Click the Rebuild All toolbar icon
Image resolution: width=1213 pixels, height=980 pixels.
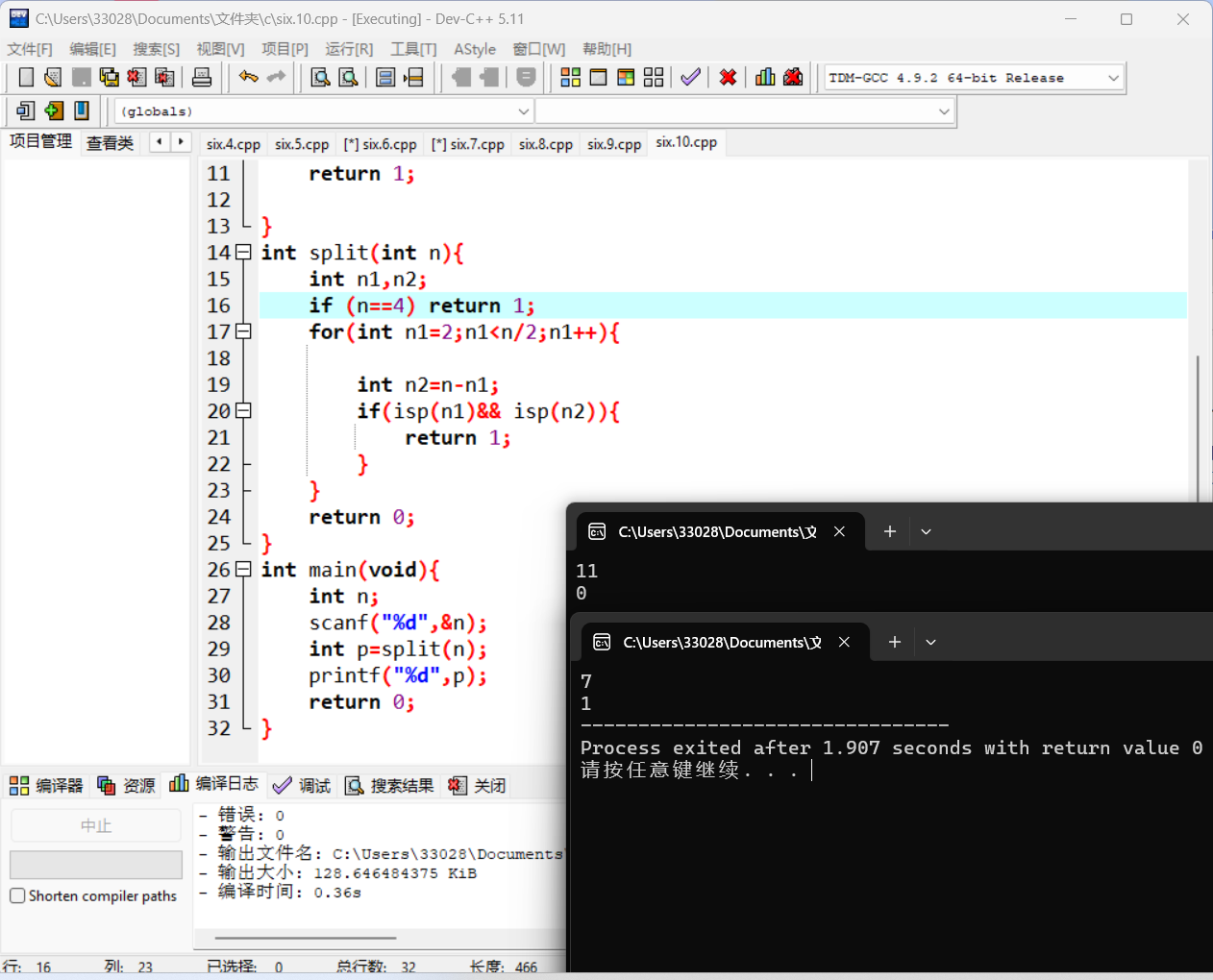coord(654,78)
